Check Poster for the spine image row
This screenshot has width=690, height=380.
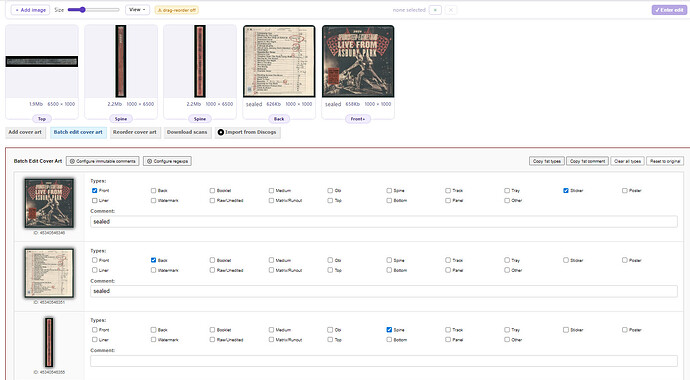(x=625, y=330)
